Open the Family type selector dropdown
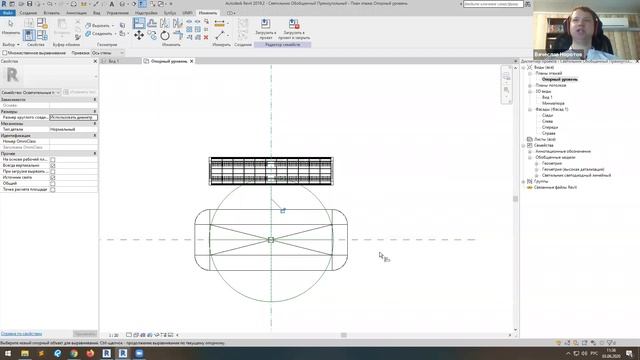This screenshot has height=360, width=640. click(31, 93)
